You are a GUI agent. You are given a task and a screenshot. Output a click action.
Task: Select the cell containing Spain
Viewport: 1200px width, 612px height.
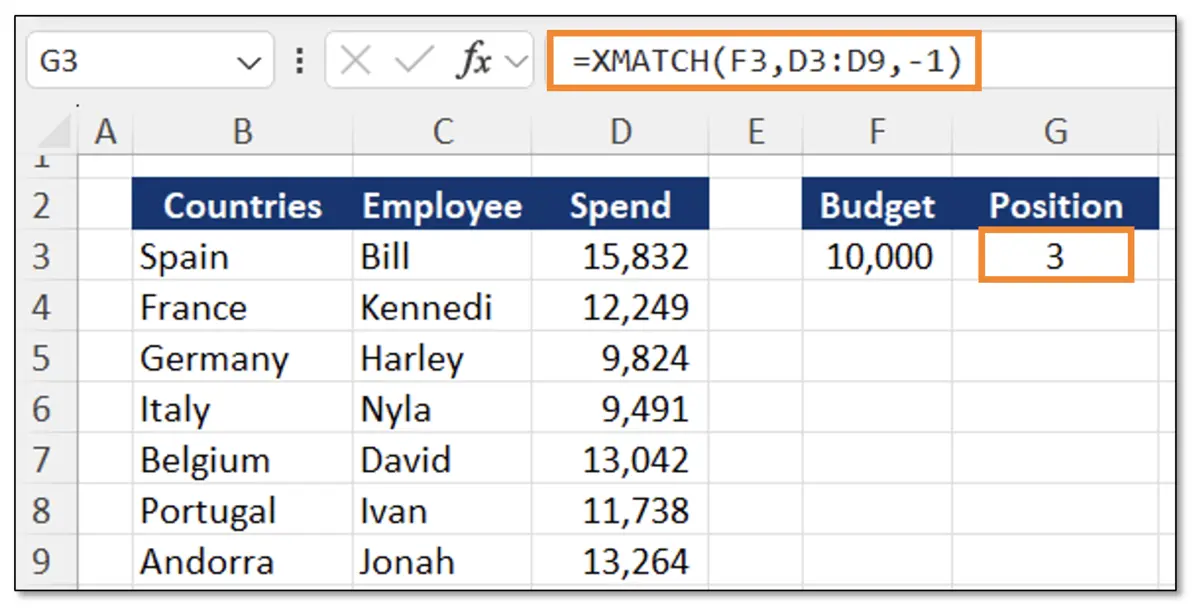tap(242, 257)
